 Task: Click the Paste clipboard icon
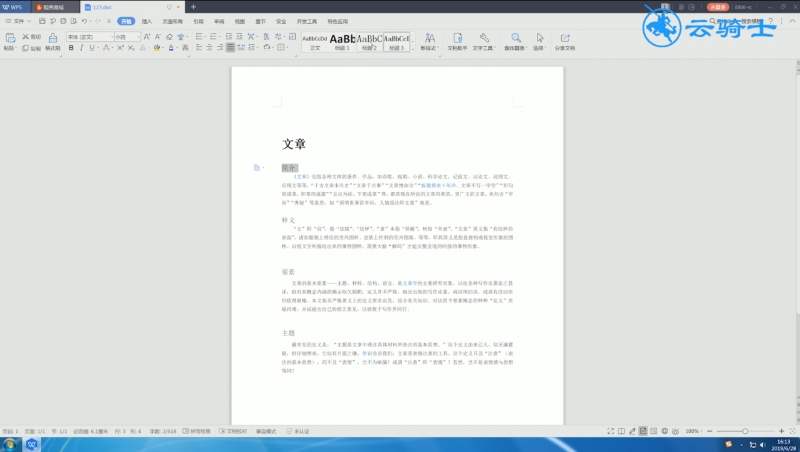click(x=10, y=38)
